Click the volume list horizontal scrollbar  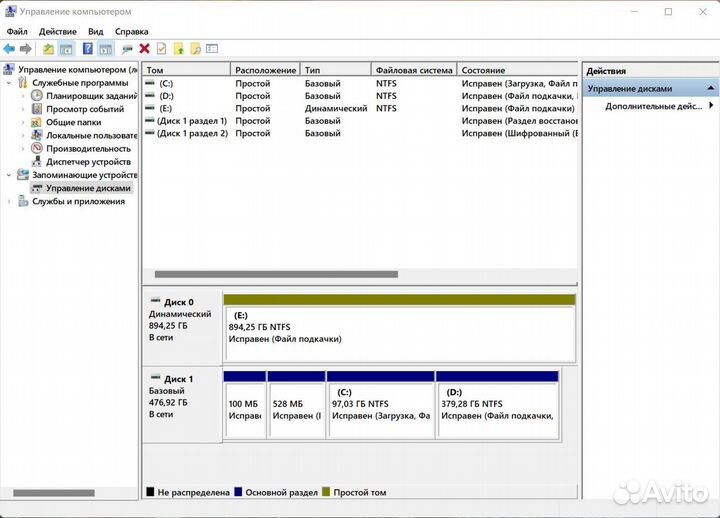276,274
